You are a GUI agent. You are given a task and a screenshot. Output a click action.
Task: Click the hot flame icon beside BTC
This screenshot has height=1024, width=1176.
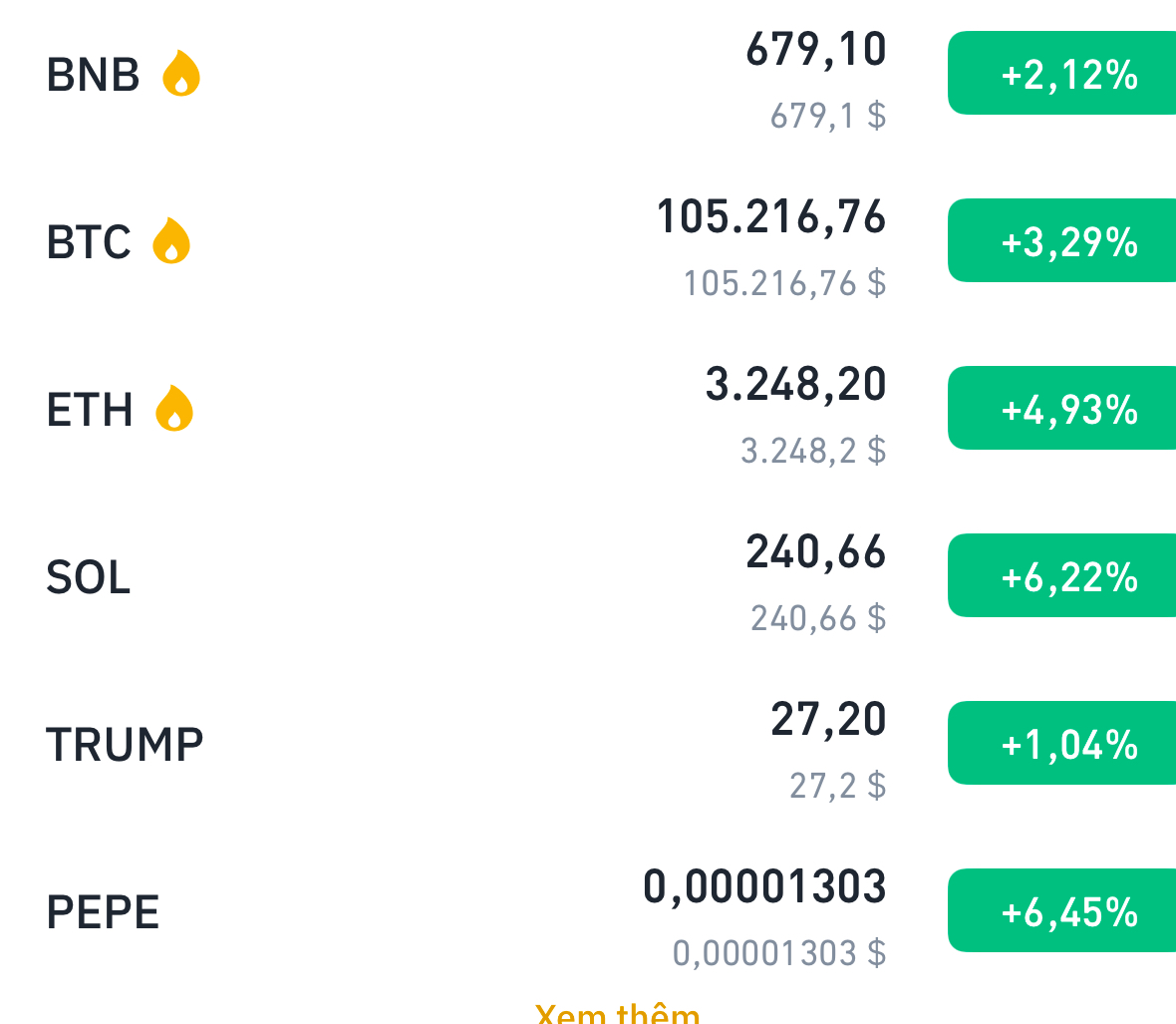[171, 241]
